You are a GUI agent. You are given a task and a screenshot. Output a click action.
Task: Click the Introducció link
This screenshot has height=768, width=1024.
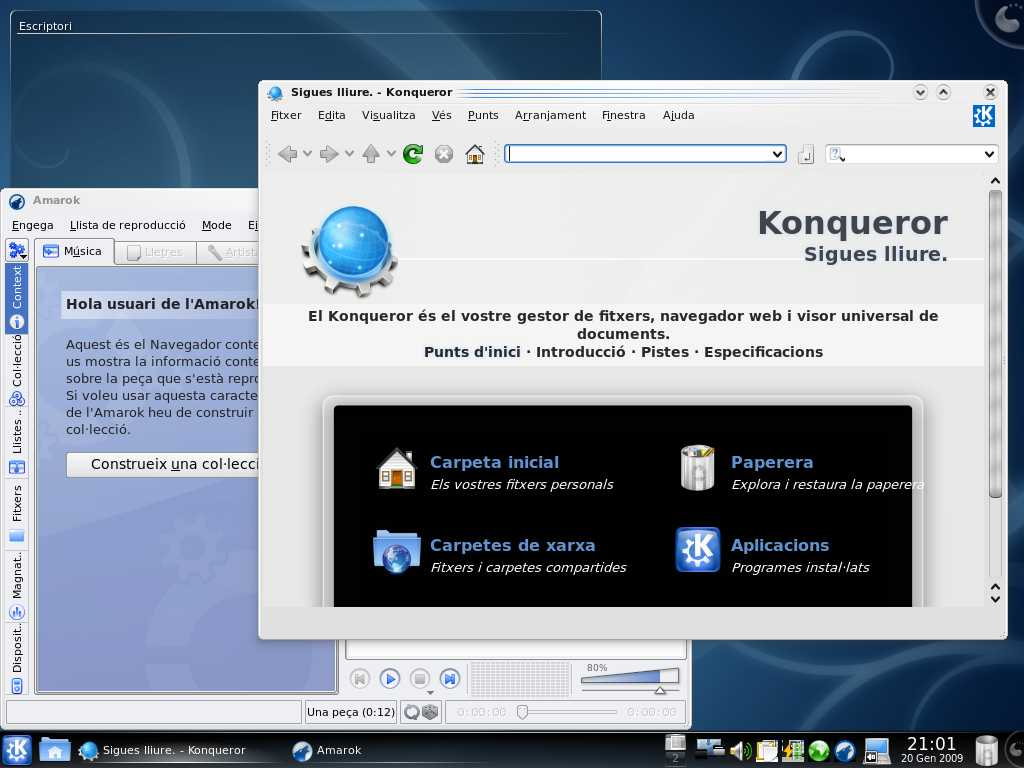click(x=581, y=352)
